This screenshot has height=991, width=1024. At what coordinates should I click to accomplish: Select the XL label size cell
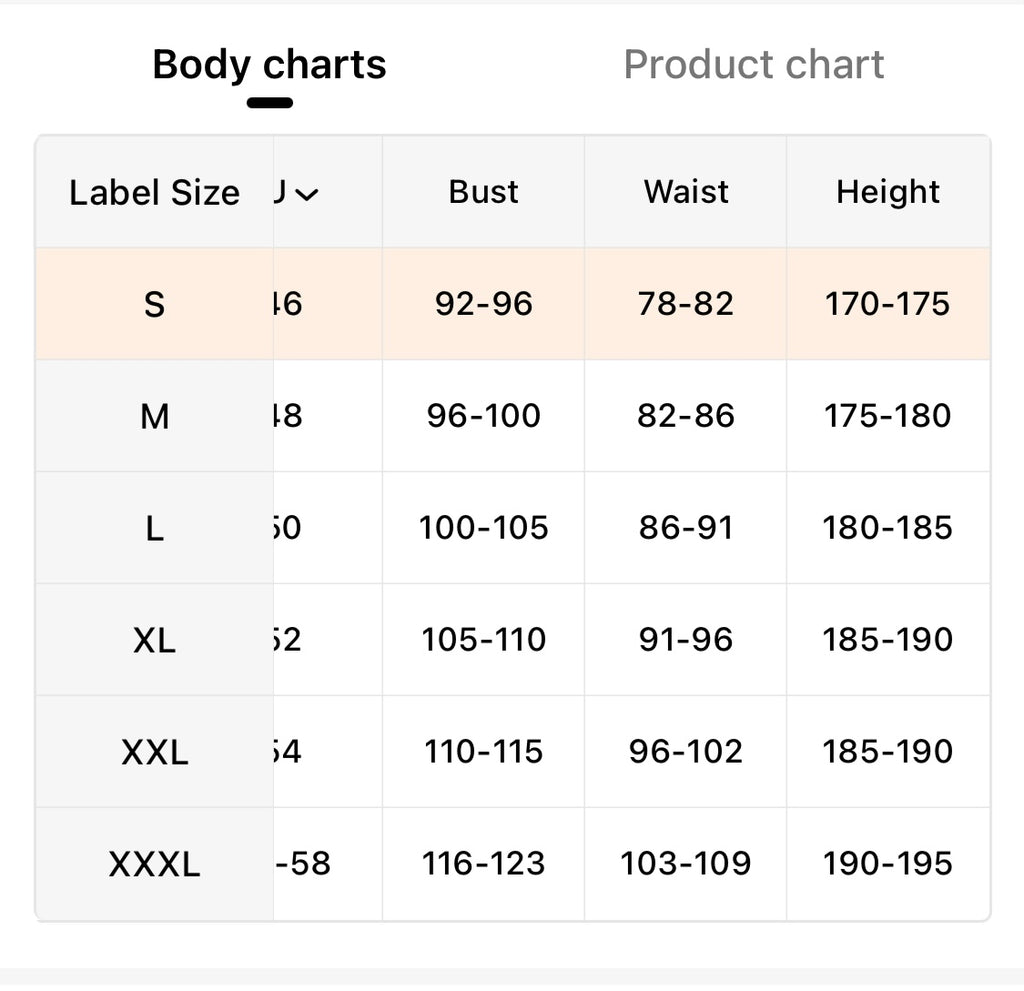pos(154,640)
